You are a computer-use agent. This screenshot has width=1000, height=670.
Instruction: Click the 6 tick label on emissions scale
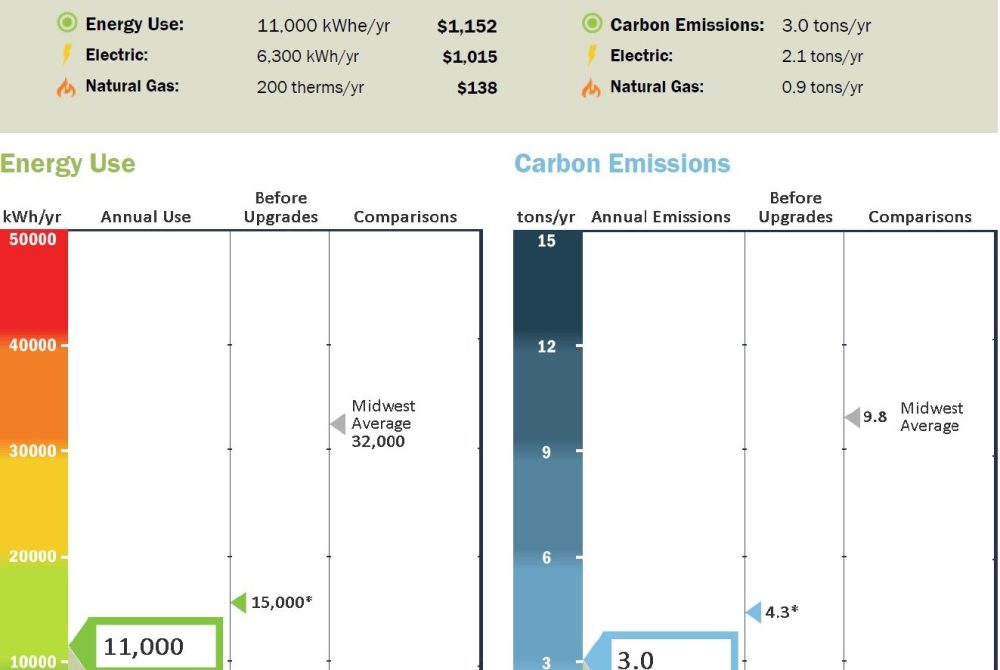click(x=547, y=558)
